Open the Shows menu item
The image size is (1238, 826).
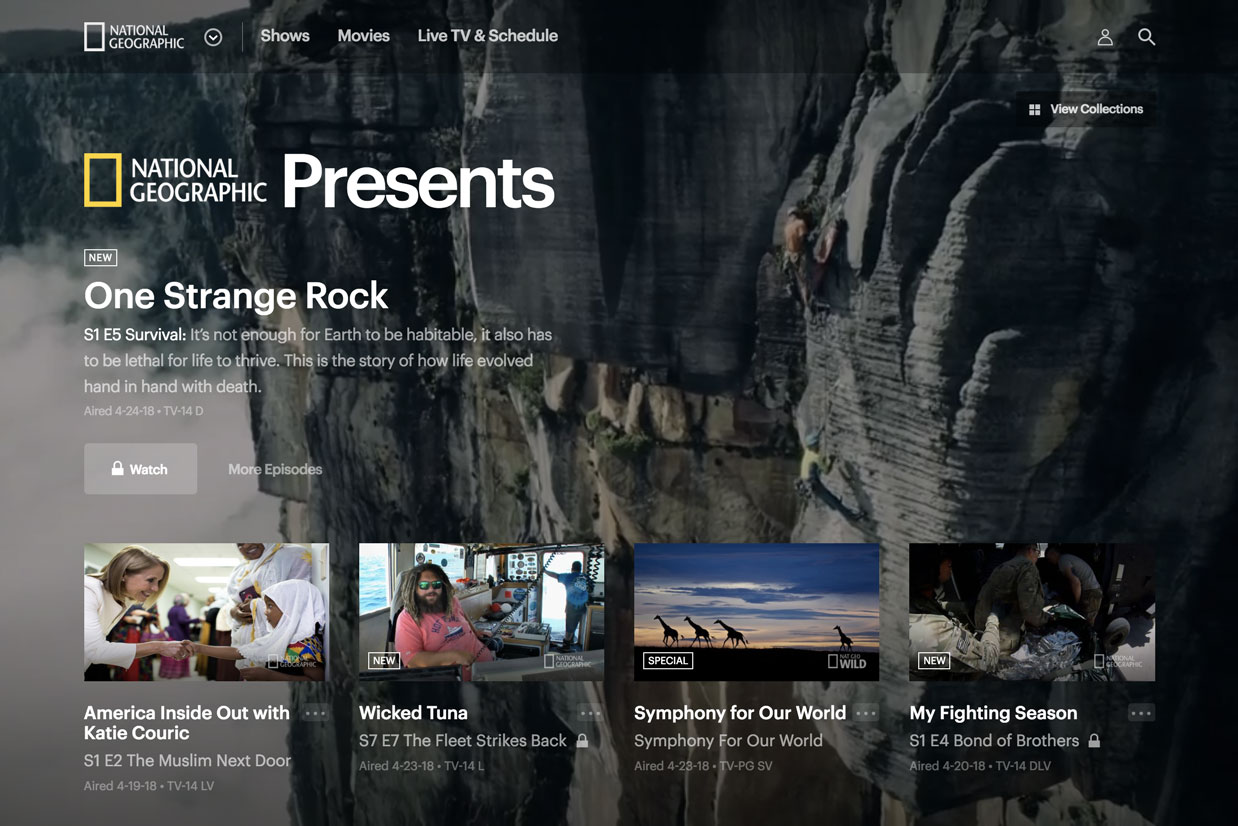(285, 36)
